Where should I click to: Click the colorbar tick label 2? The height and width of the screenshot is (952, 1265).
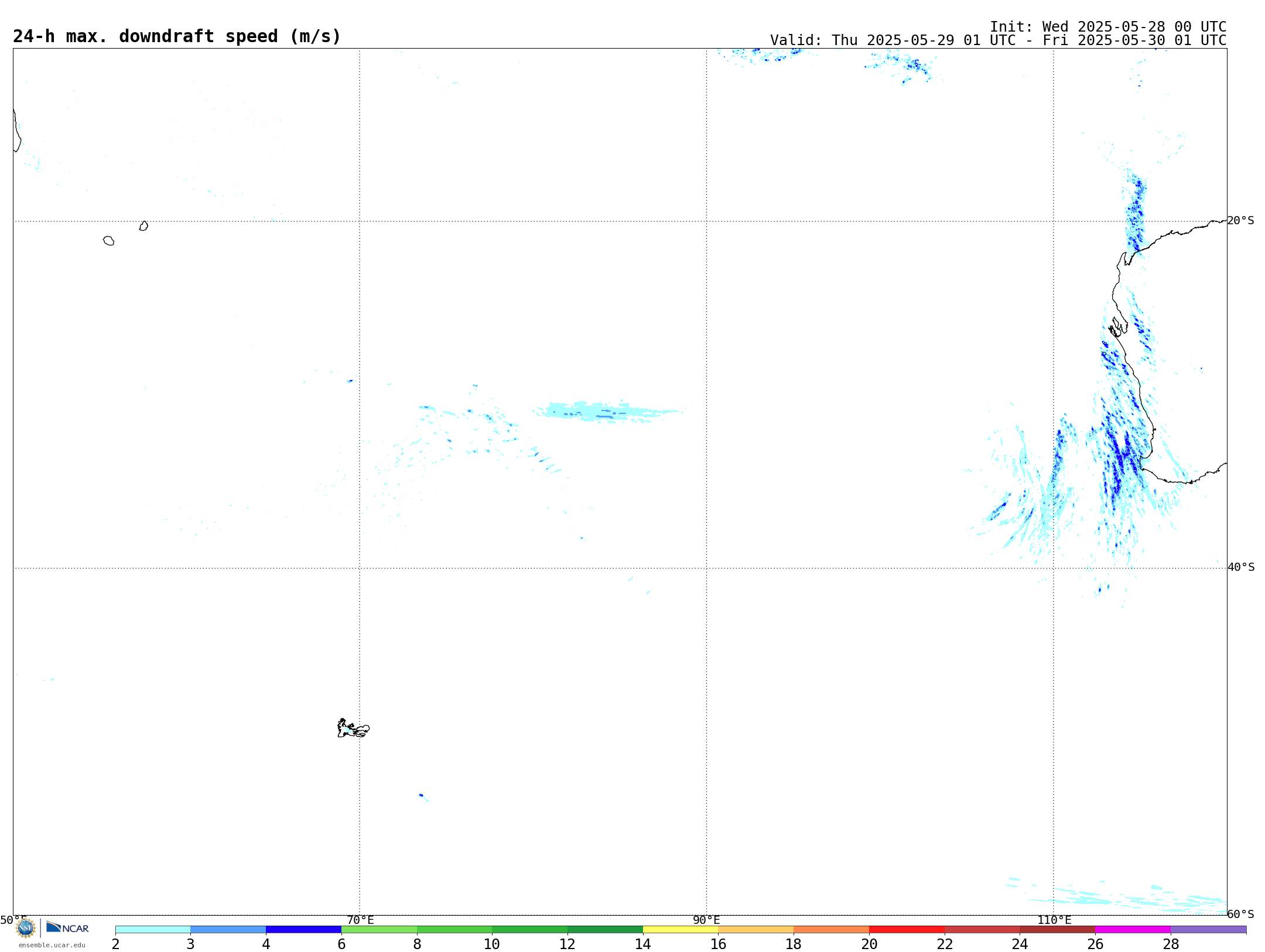click(x=115, y=944)
